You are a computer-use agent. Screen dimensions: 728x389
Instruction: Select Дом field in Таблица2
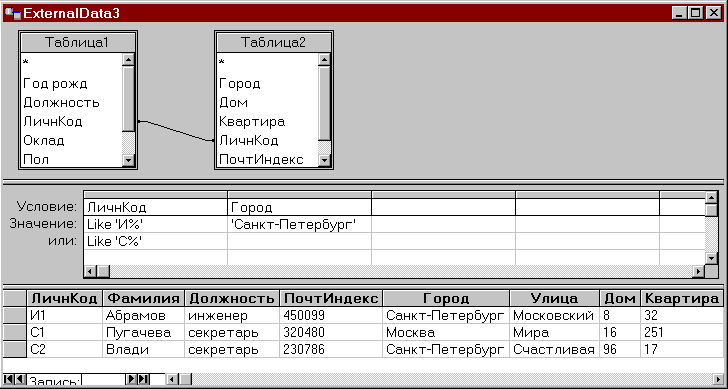268,103
